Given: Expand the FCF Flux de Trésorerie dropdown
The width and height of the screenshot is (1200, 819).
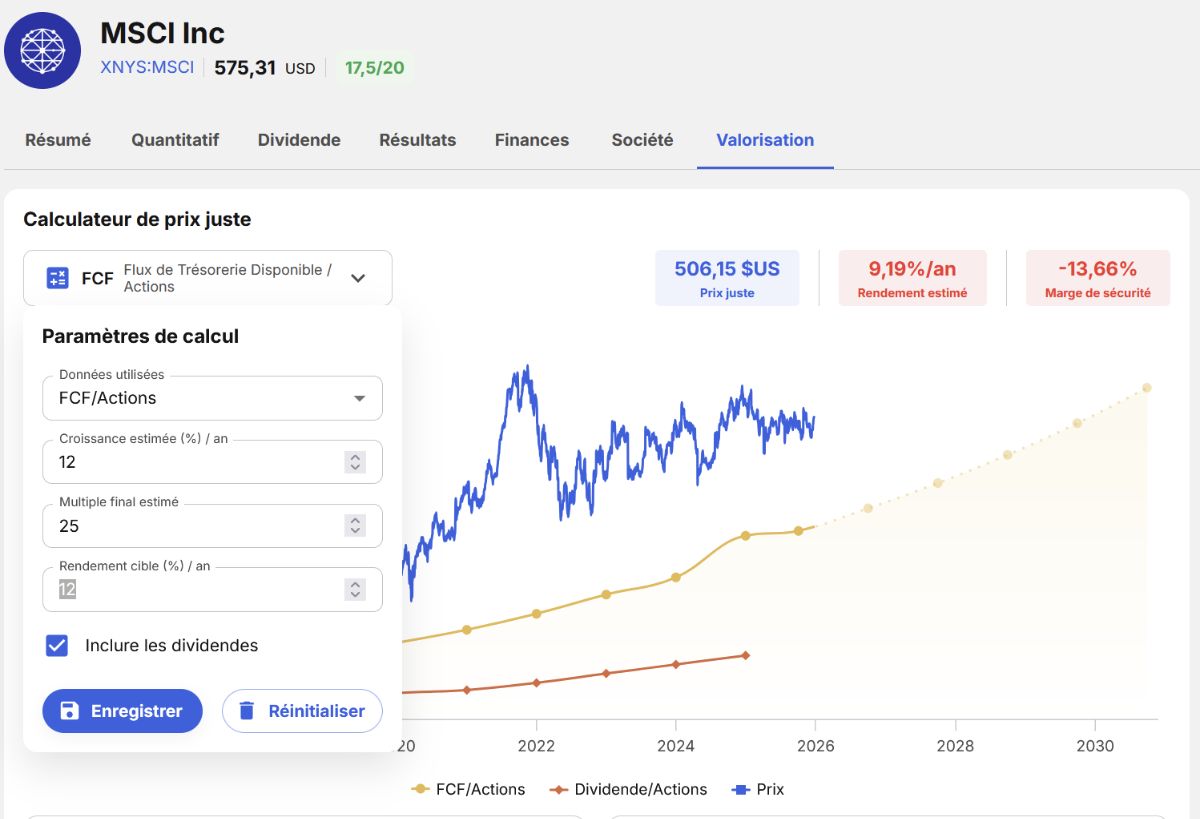Looking at the screenshot, I should tap(208, 278).
